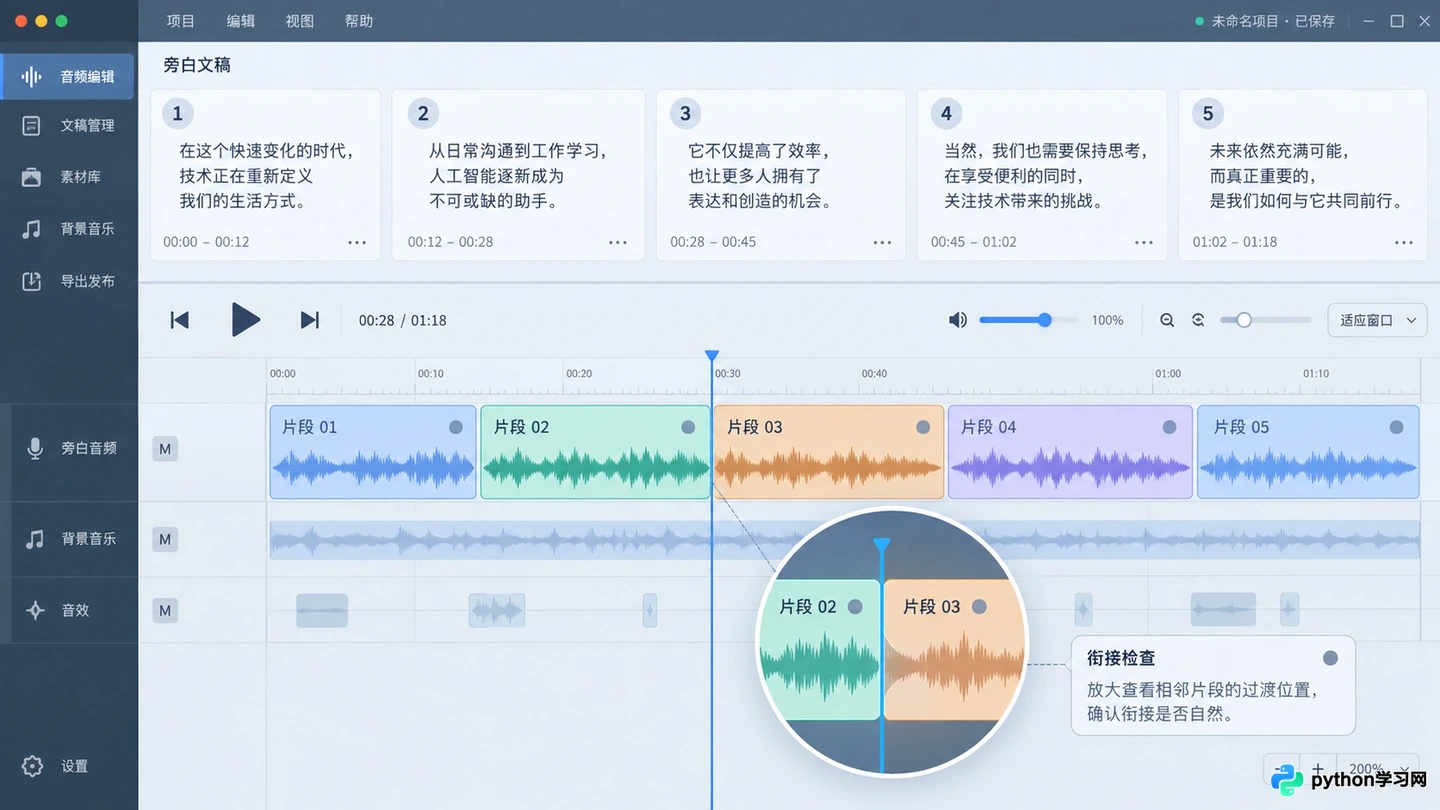Screen dimensions: 1440x810
Task: Toggle status dot on 片段 04 clip
Action: [1170, 427]
